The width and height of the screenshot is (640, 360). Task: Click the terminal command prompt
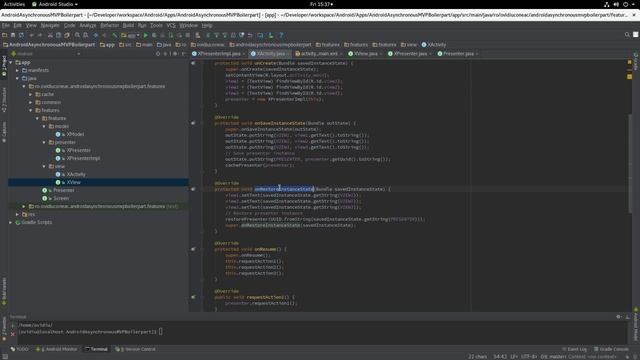click(x=90, y=332)
